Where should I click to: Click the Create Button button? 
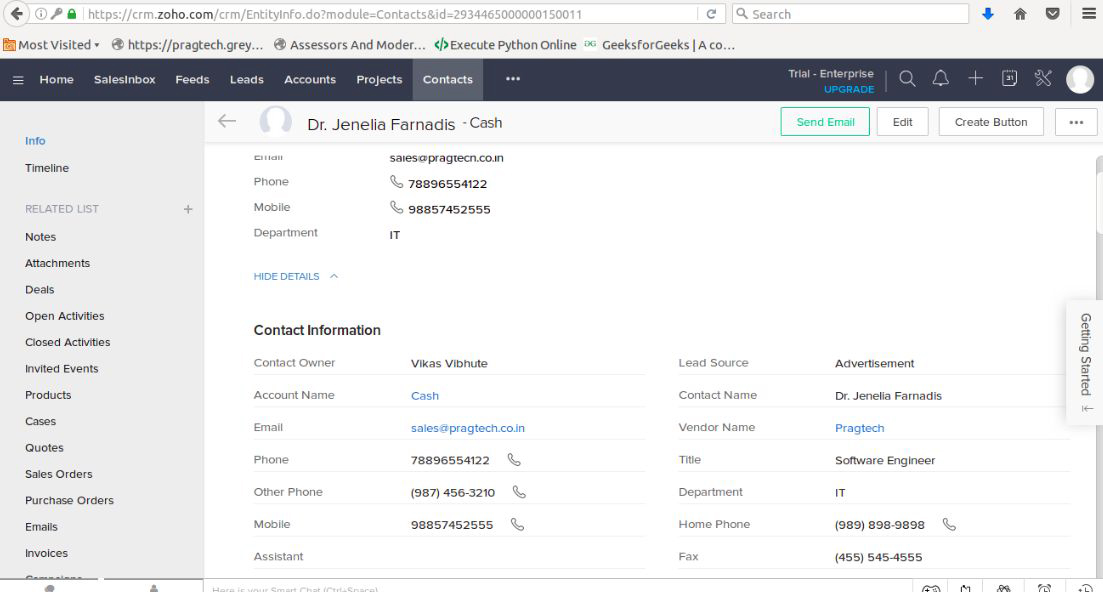coord(990,122)
